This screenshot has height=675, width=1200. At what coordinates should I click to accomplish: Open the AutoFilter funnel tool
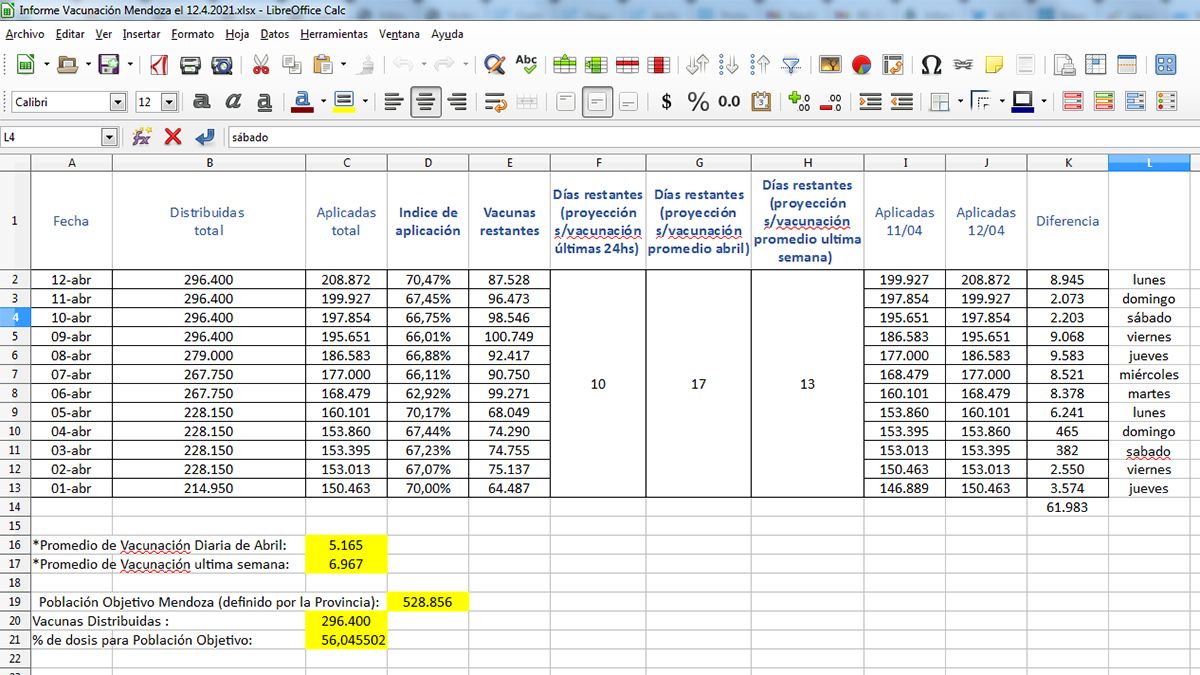click(x=791, y=65)
